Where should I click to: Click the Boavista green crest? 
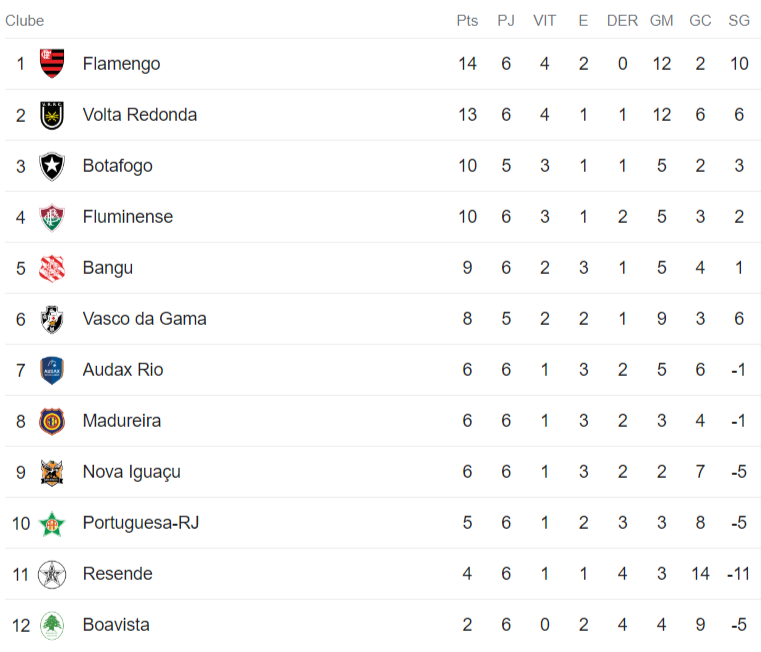(x=52, y=625)
